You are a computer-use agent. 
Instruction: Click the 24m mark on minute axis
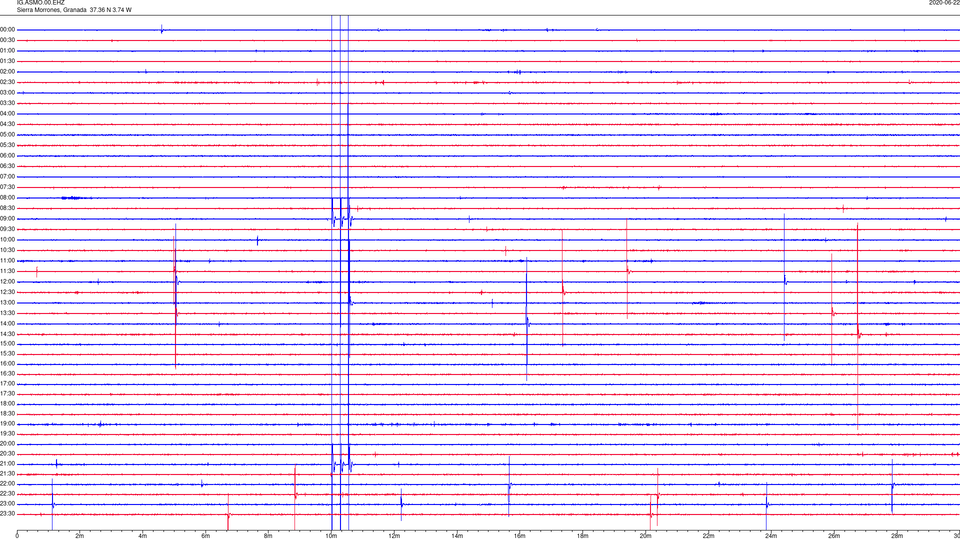pos(771,536)
